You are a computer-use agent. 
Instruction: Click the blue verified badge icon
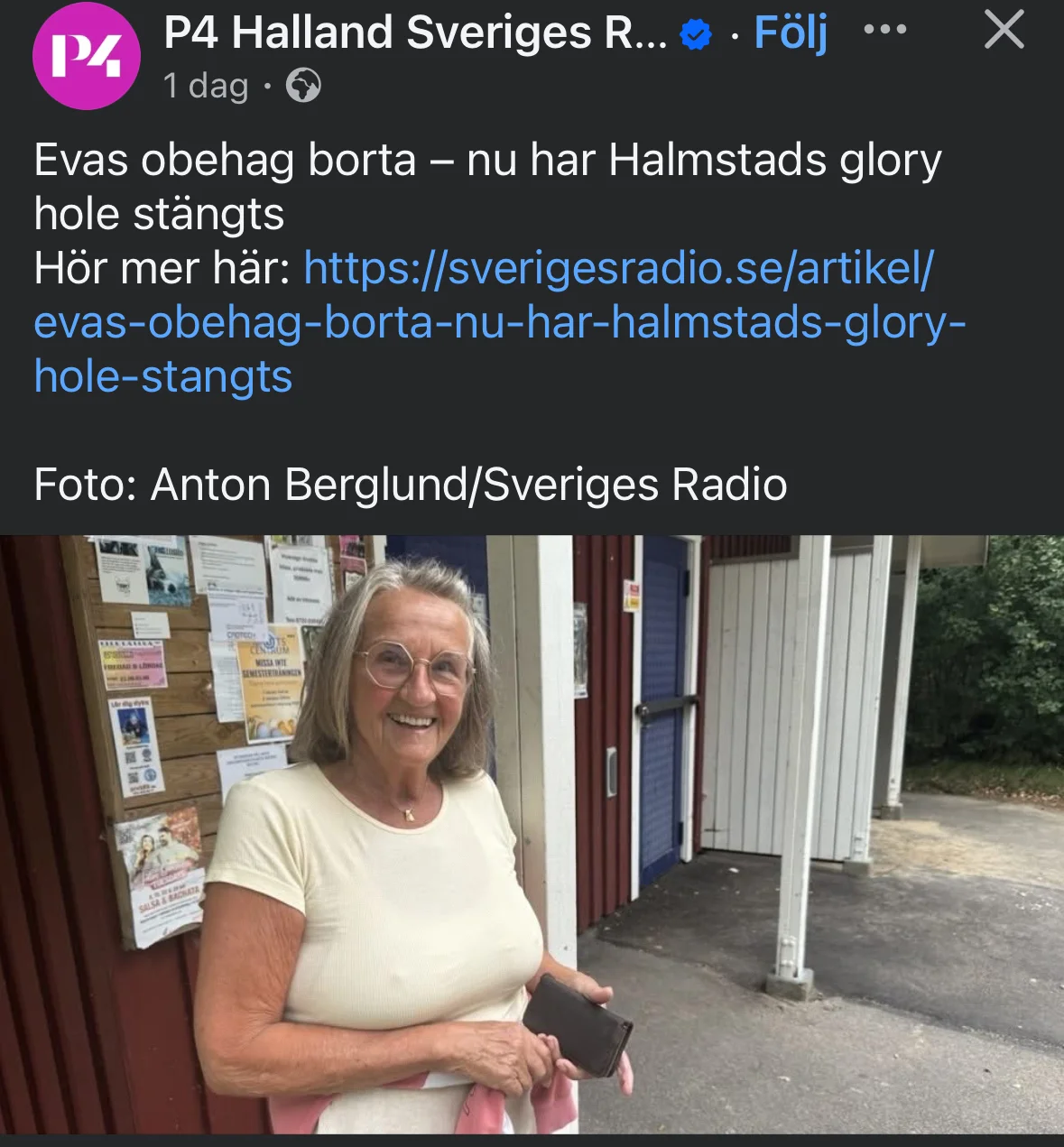pyautogui.click(x=695, y=35)
